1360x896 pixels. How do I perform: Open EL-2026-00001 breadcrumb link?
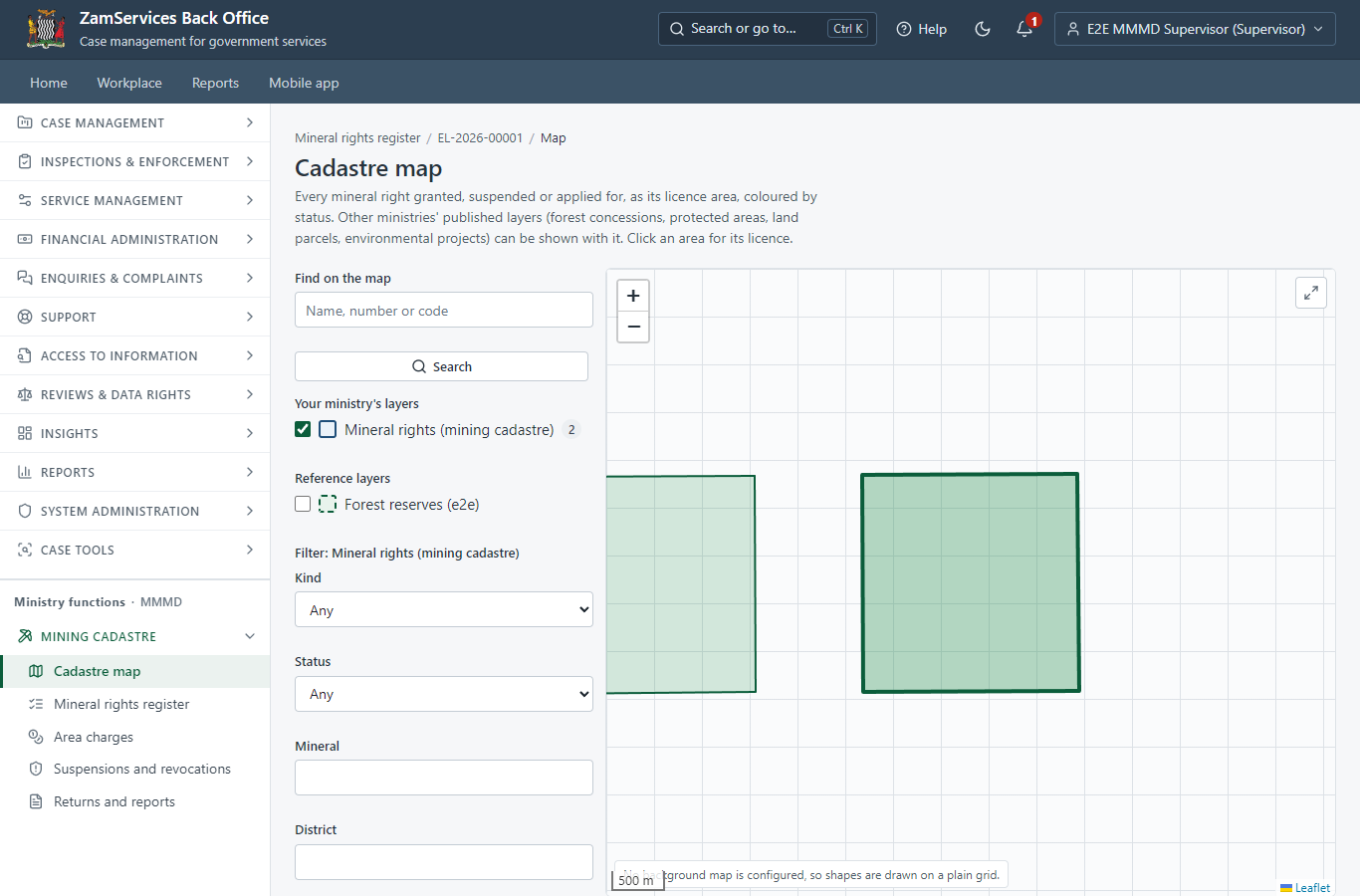point(480,138)
